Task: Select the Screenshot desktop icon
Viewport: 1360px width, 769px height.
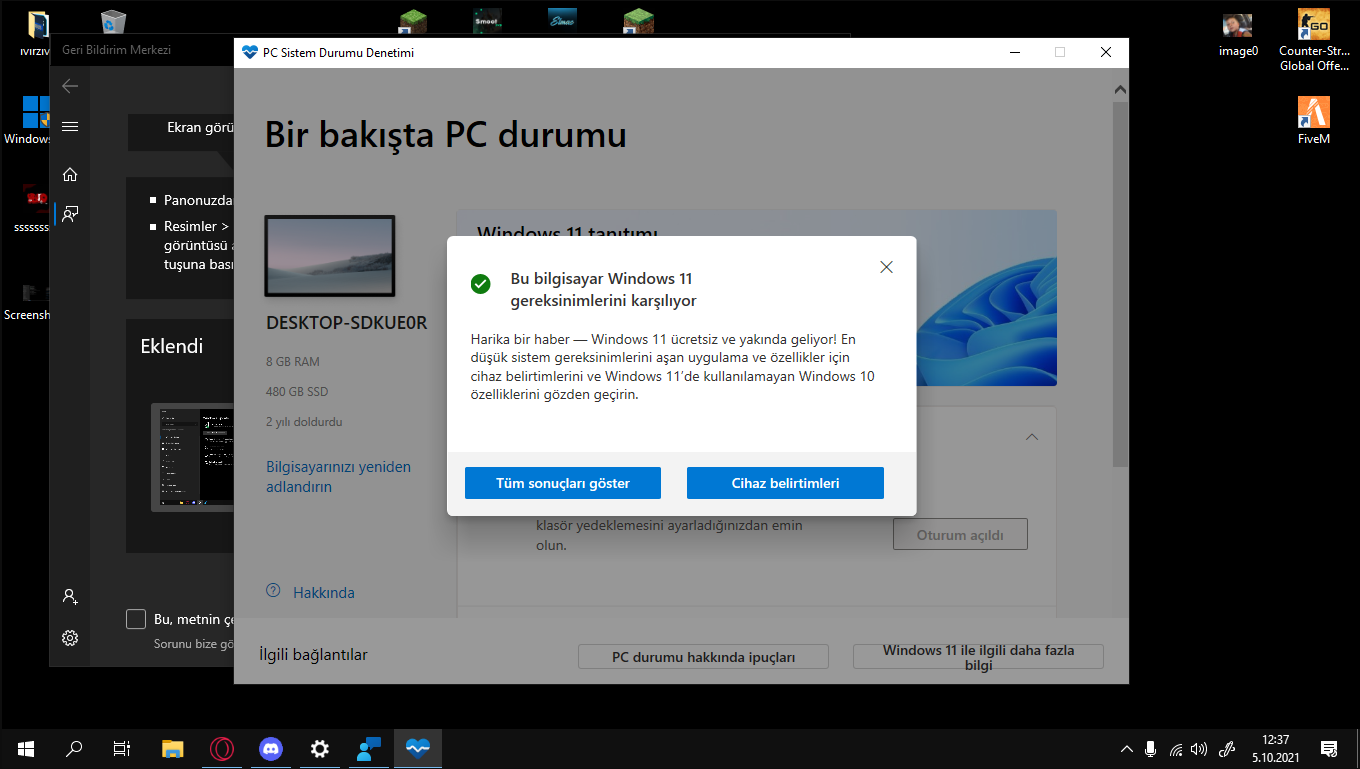Action: coord(27,302)
